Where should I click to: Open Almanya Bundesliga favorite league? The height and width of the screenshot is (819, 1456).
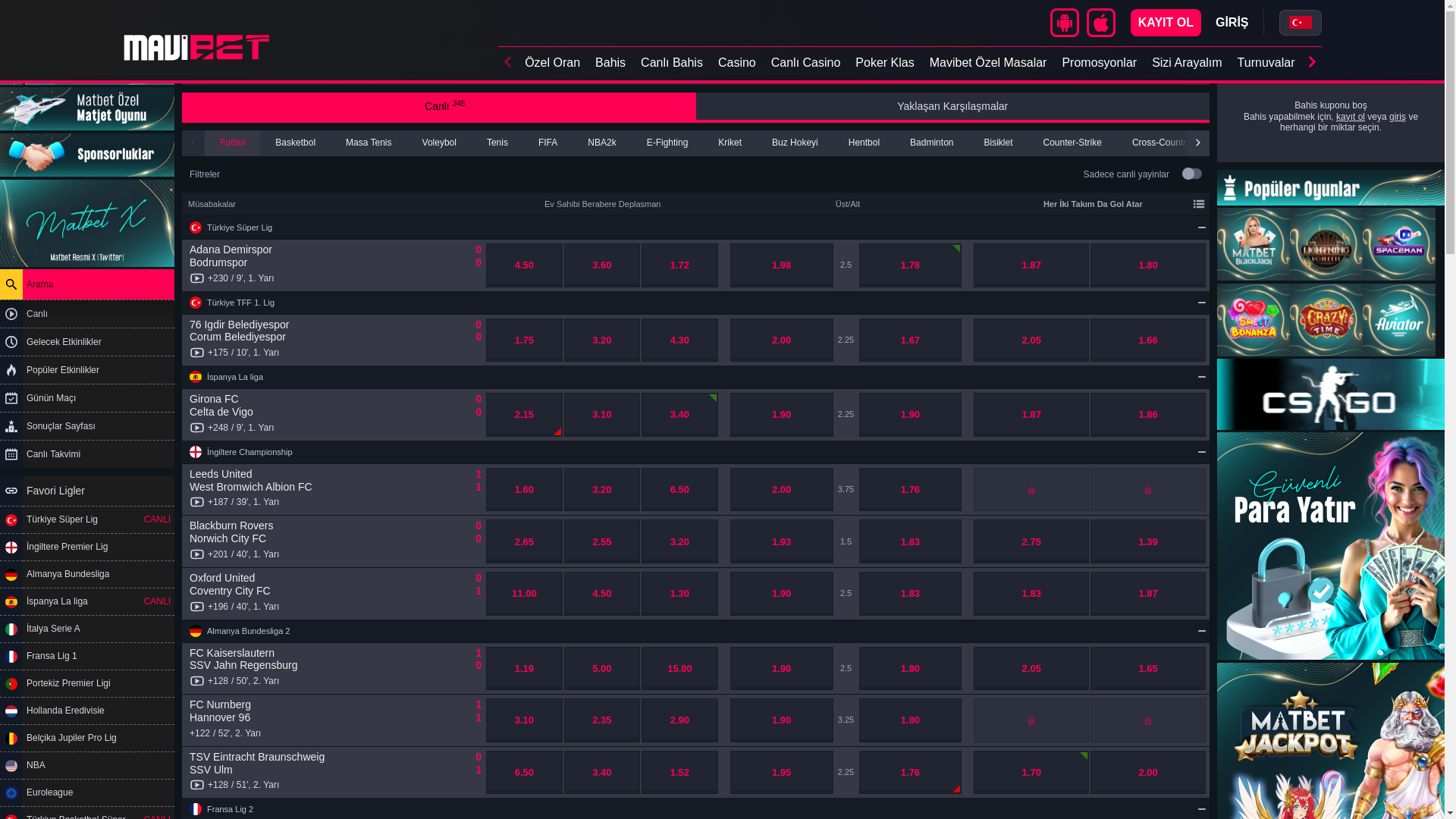click(87, 574)
